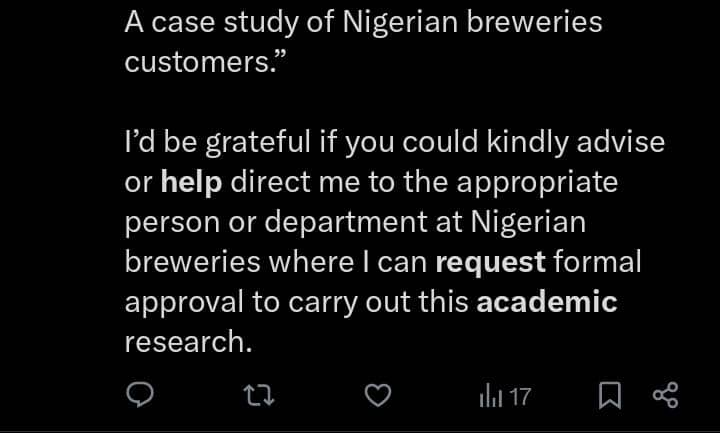Click the final word "research."
Viewport: 720px width, 433px height.
click(x=188, y=342)
